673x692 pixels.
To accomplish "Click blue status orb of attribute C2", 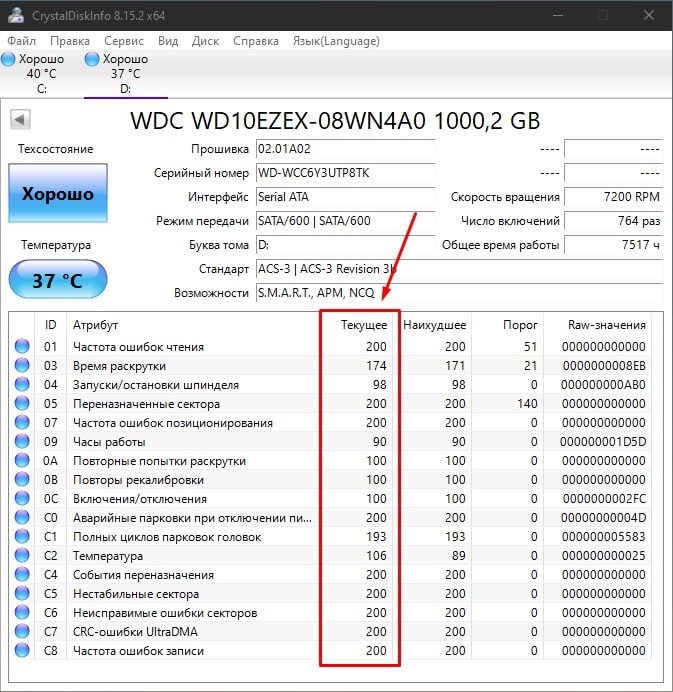I will point(22,555).
